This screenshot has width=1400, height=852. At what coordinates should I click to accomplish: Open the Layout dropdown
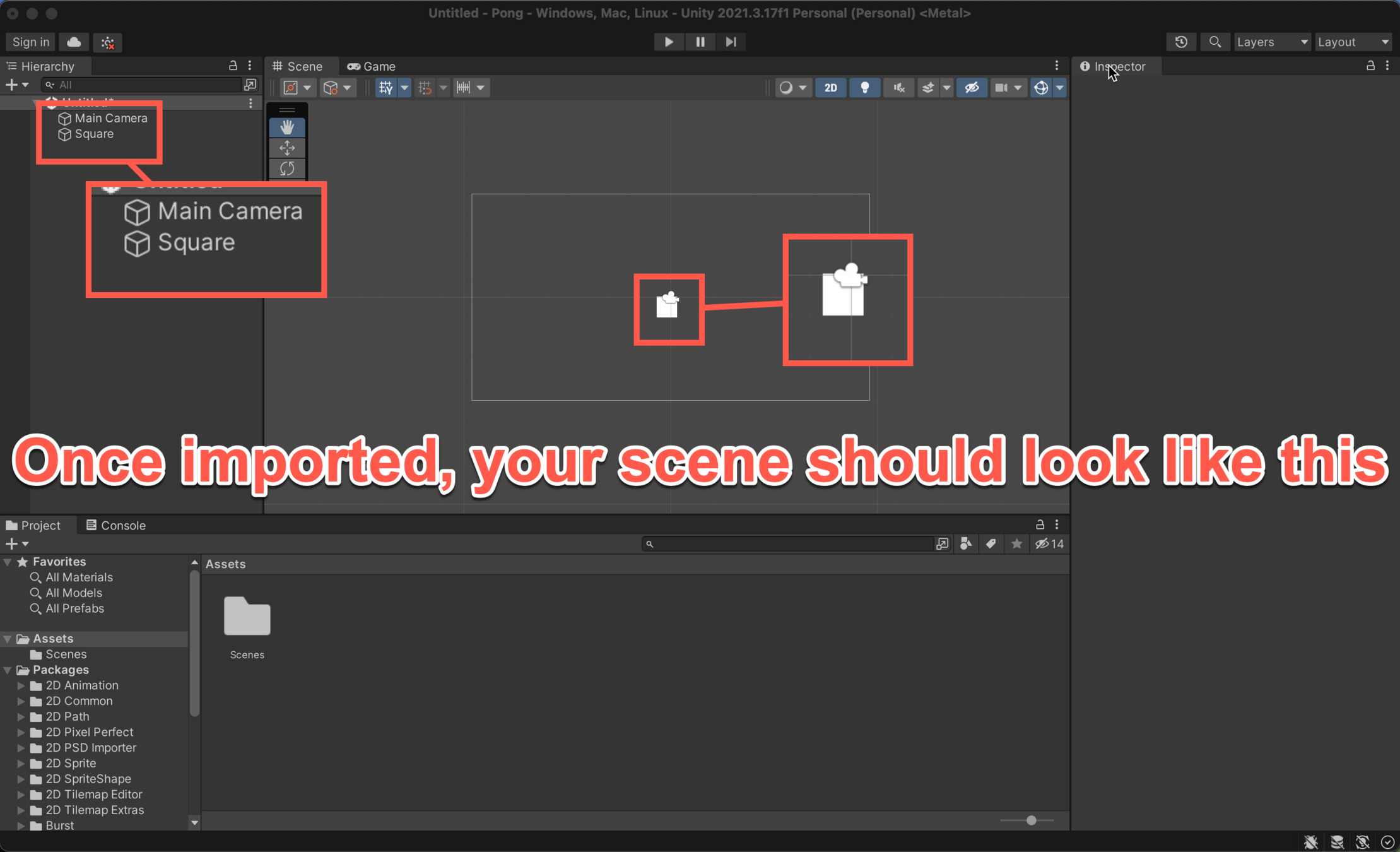[1353, 42]
